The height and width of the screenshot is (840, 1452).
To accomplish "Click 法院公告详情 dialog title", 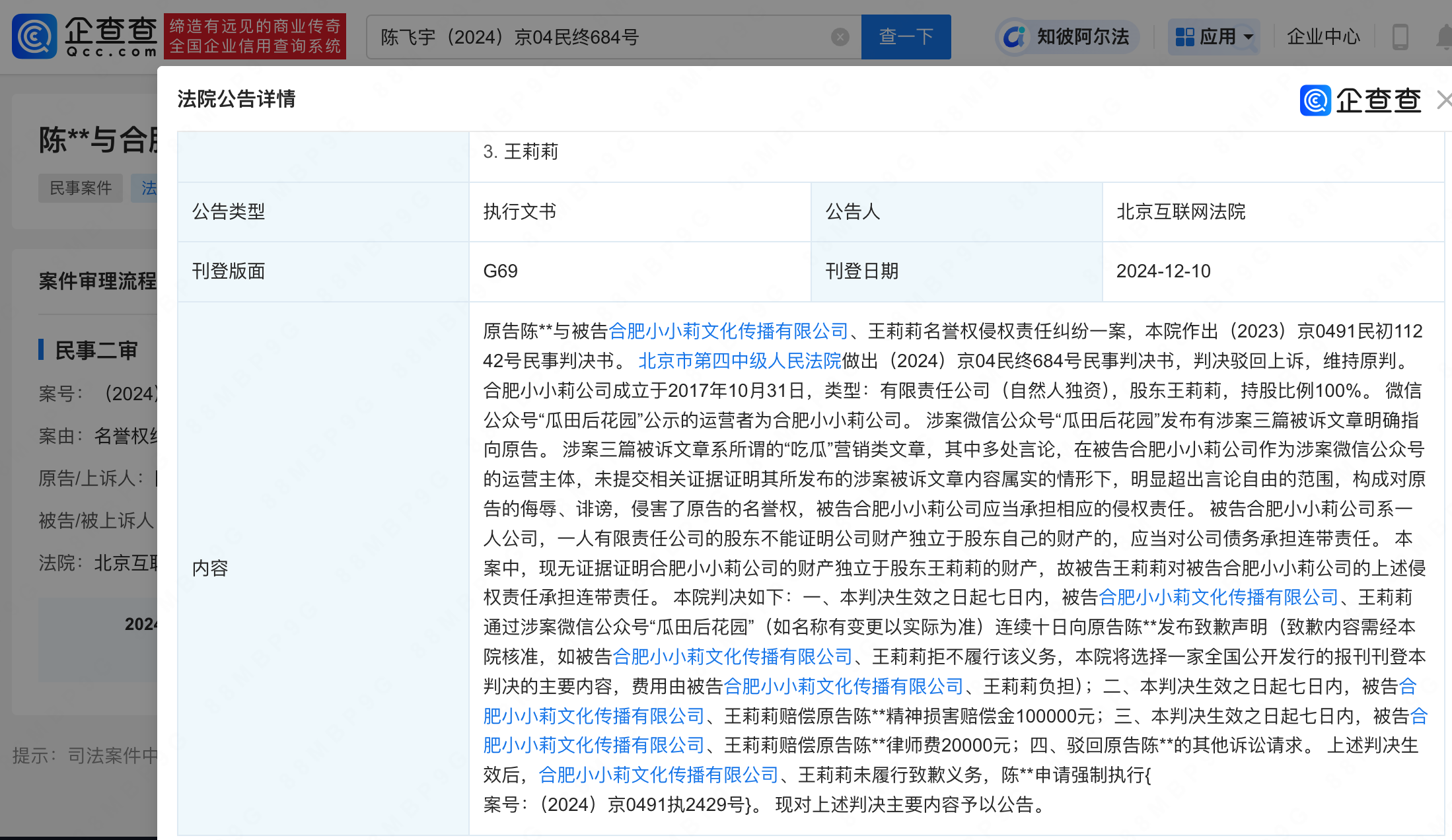I will [x=236, y=99].
